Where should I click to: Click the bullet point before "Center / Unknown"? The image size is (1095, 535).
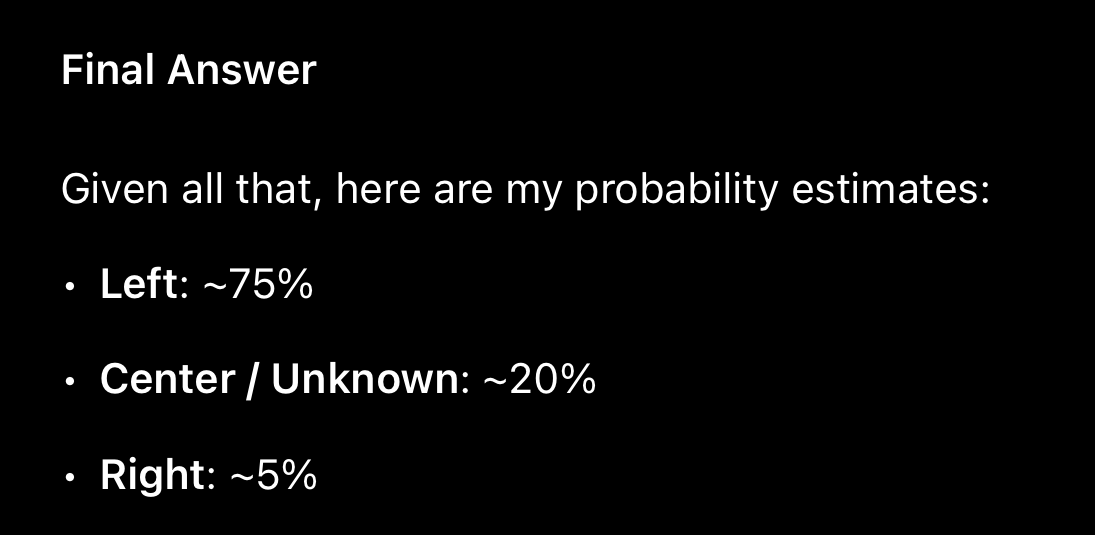point(69,381)
